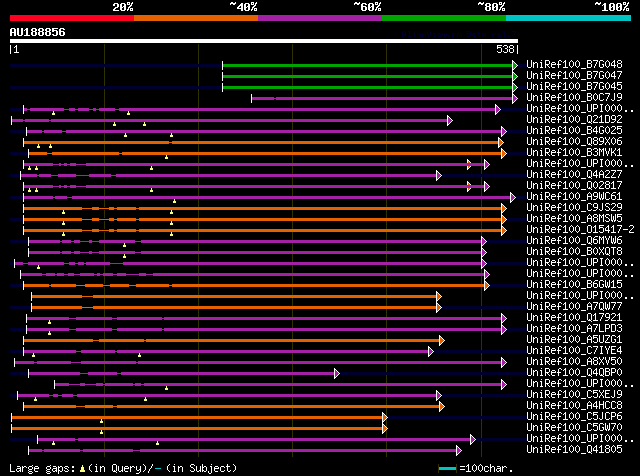
Task: Click the purple alignment bar for B0C7J9
Action: click(x=382, y=98)
